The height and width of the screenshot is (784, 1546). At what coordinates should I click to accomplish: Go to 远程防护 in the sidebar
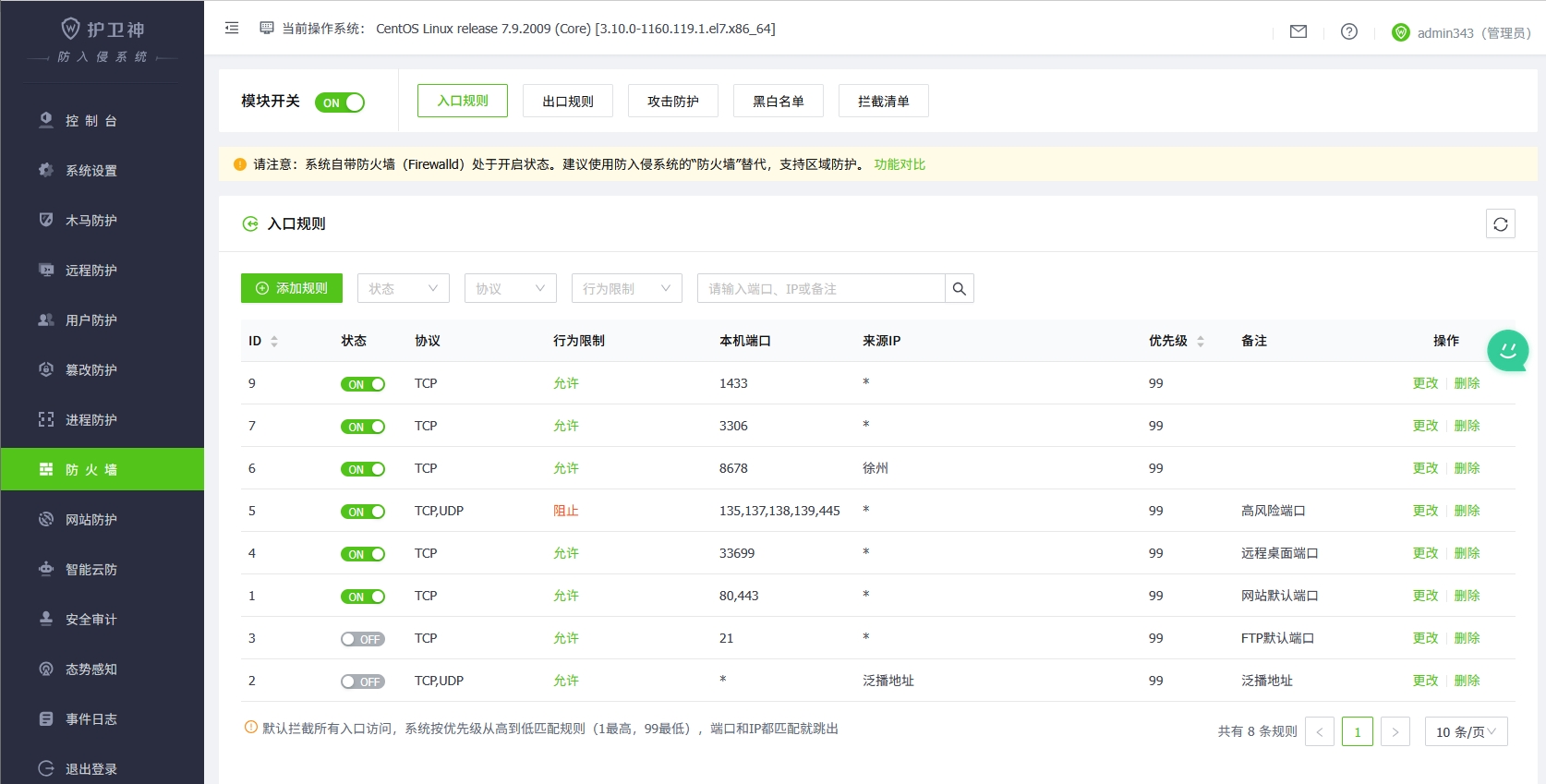(x=103, y=271)
